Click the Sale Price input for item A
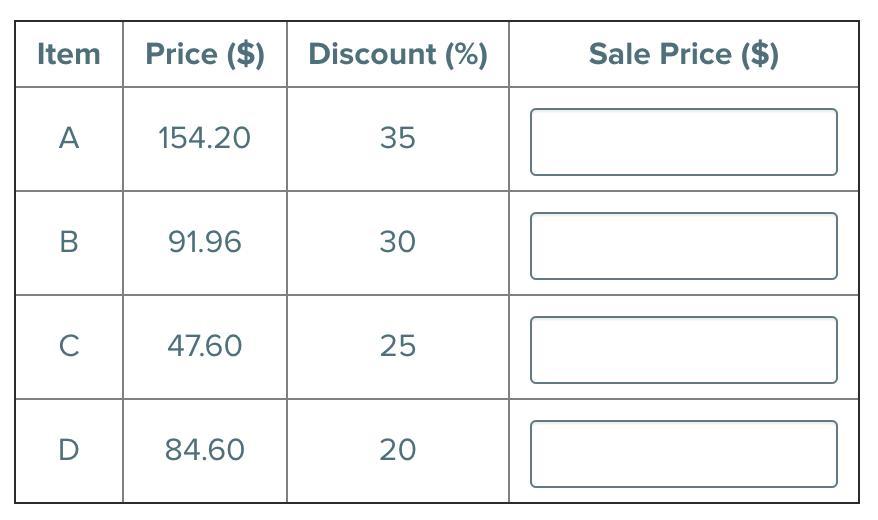The image size is (878, 520). 683,142
